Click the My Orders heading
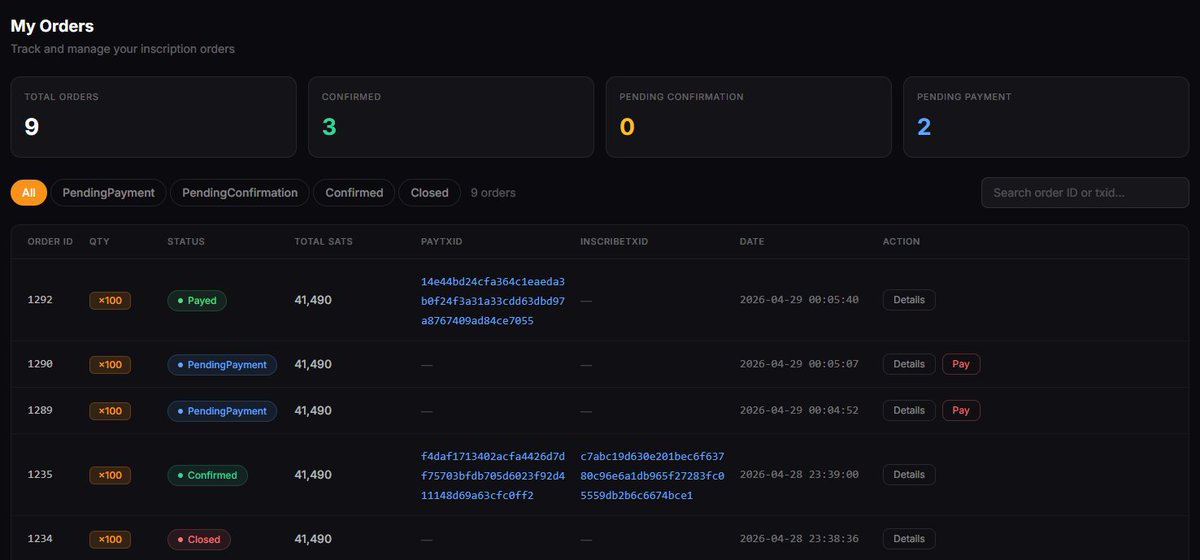This screenshot has width=1200, height=560. pos(52,26)
